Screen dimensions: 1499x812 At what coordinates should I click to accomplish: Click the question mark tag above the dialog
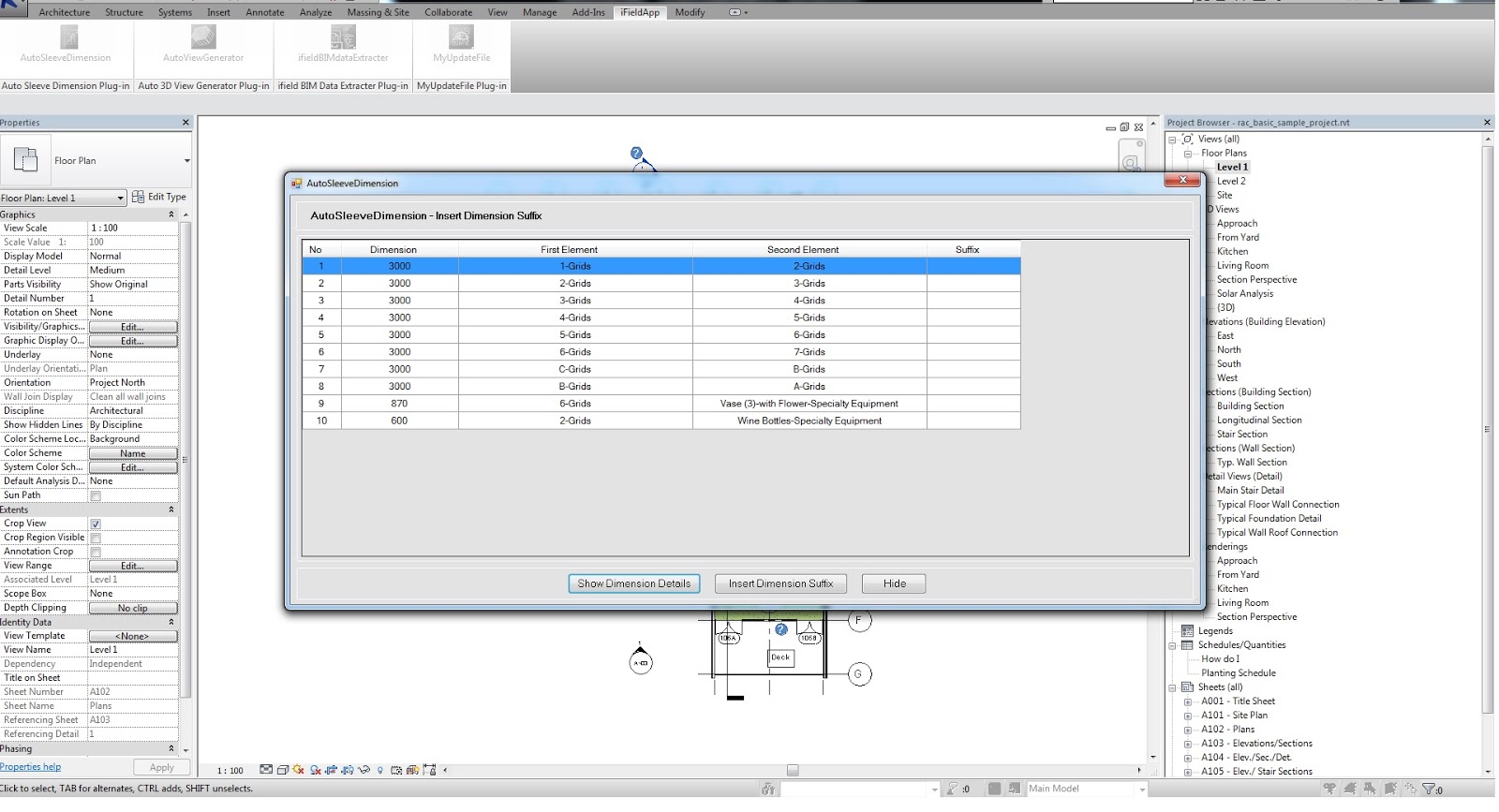636,154
